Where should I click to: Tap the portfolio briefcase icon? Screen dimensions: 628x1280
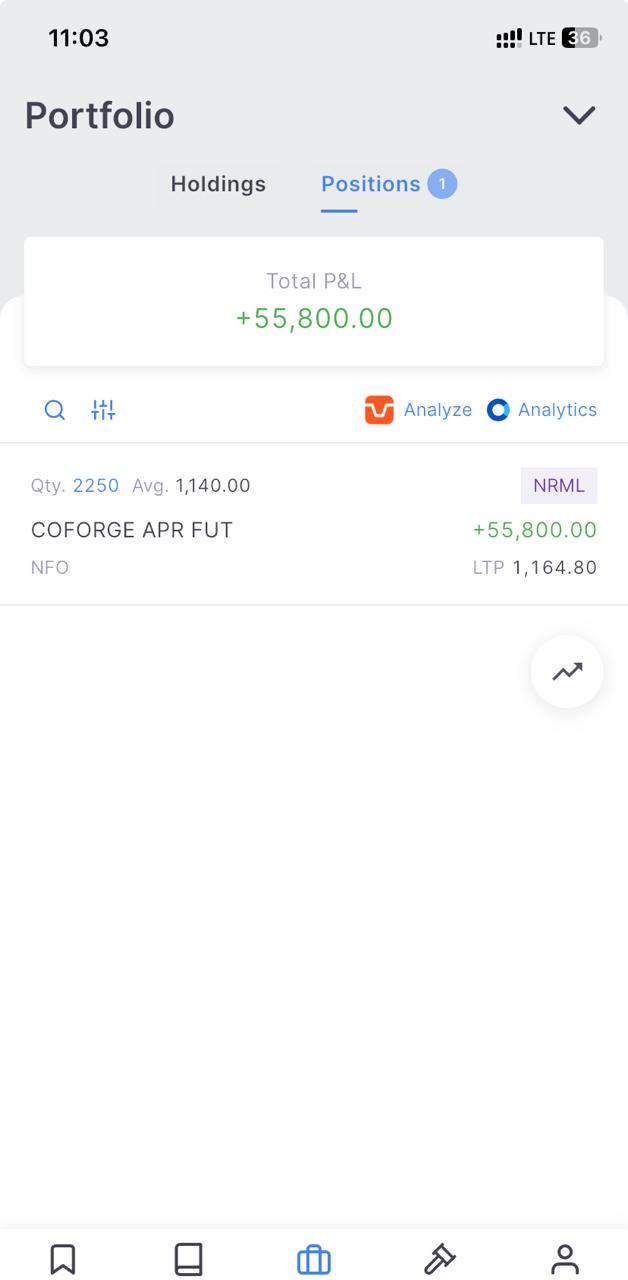[x=314, y=1259]
